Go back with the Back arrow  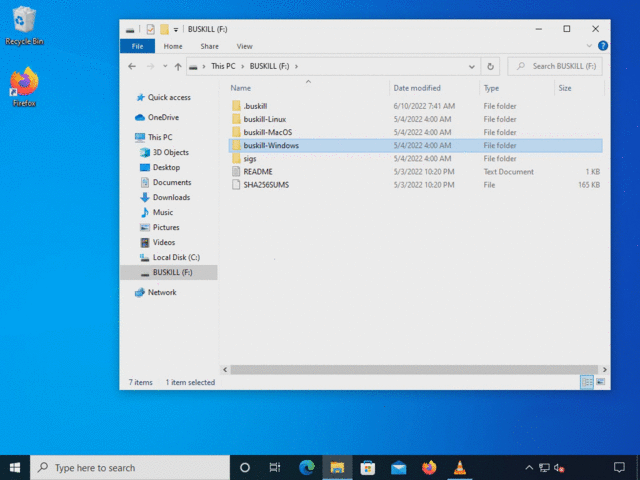[132, 66]
